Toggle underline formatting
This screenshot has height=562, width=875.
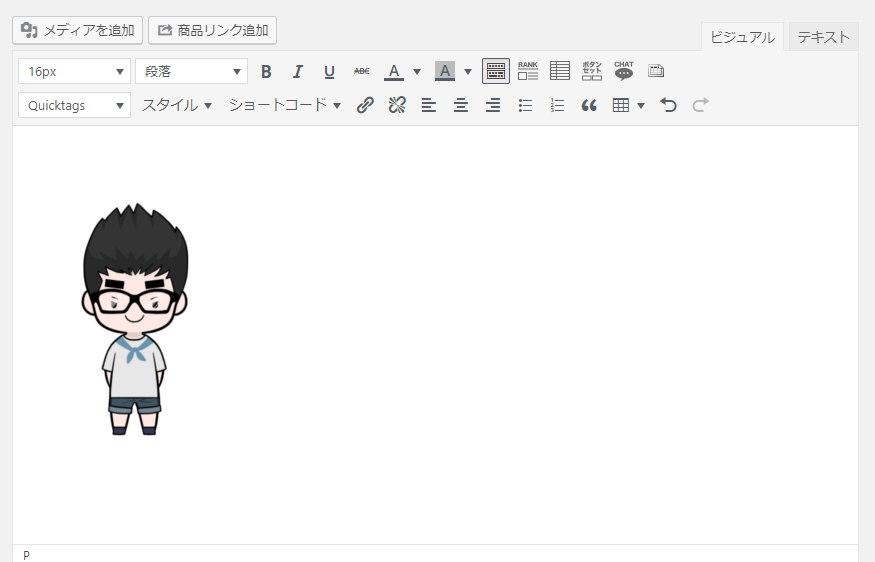click(329, 71)
